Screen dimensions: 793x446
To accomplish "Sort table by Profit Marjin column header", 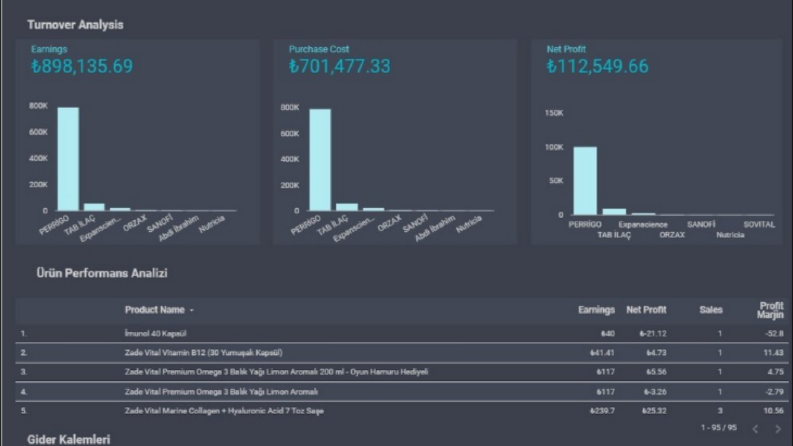I will click(x=770, y=310).
